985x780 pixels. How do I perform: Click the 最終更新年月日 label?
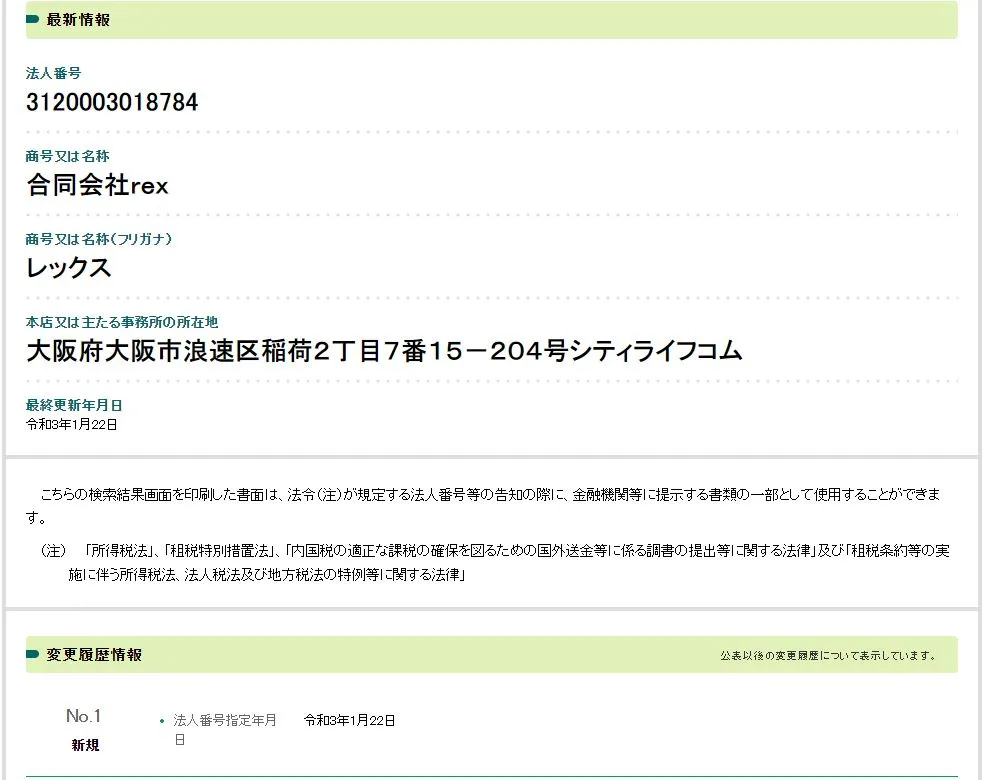pyautogui.click(x=74, y=405)
